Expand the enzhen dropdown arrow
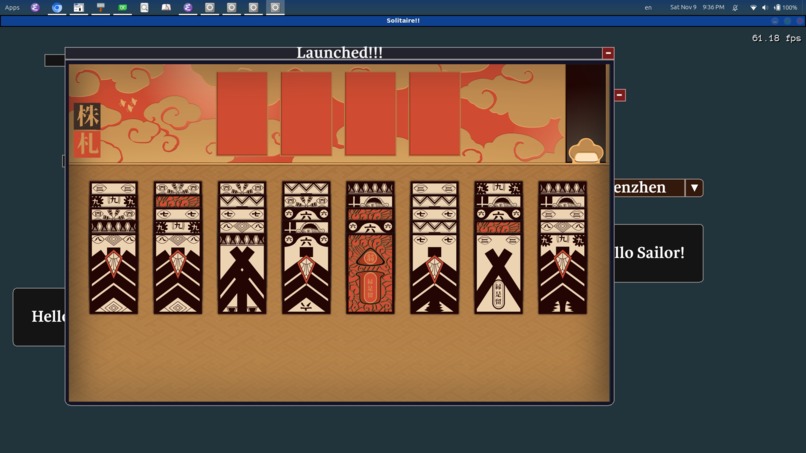Image resolution: width=806 pixels, height=453 pixels. 694,188
